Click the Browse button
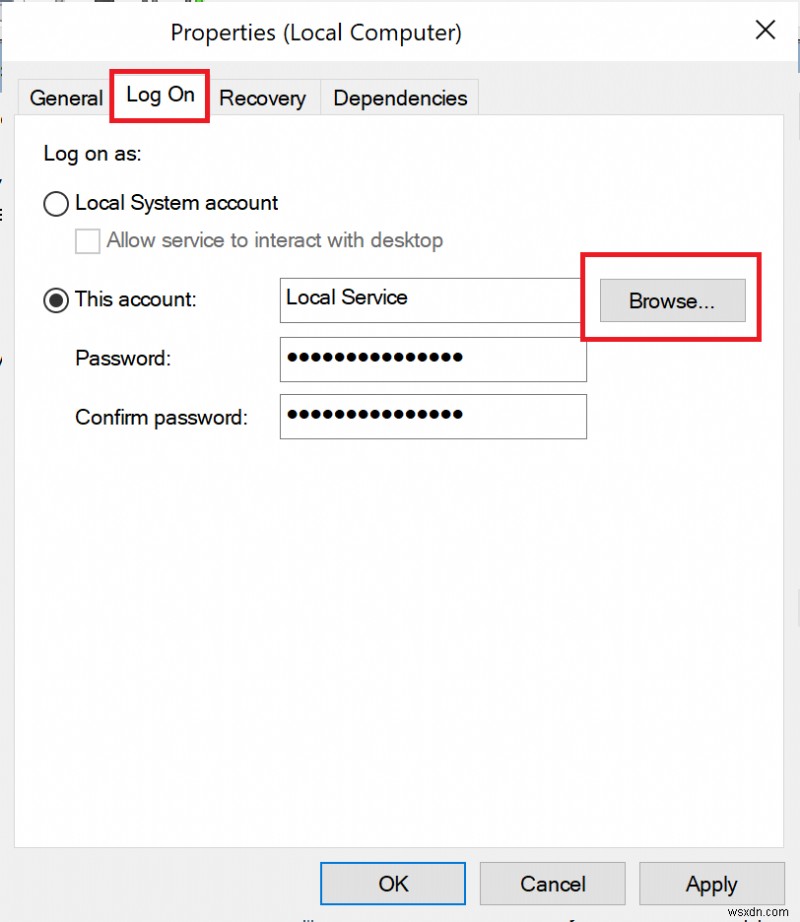Screen dimensions: 800x922 click(671, 300)
